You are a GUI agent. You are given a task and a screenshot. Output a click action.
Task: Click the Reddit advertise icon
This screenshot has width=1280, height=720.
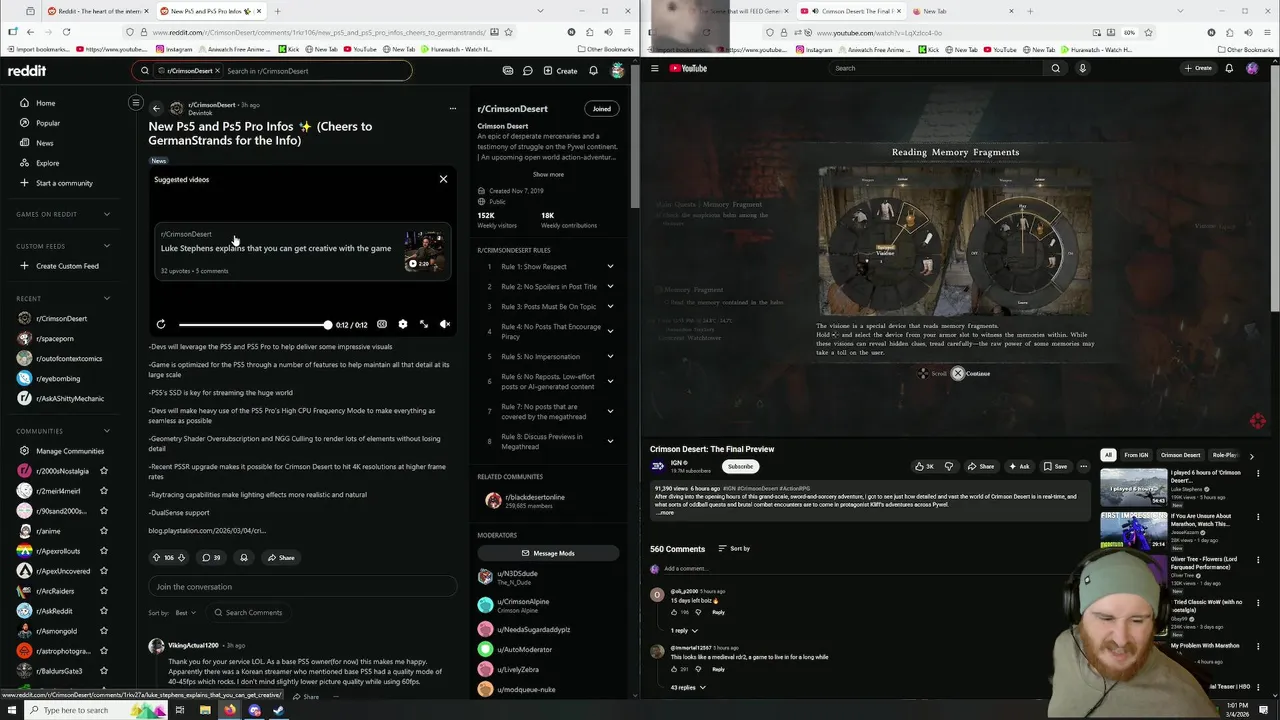coord(508,71)
